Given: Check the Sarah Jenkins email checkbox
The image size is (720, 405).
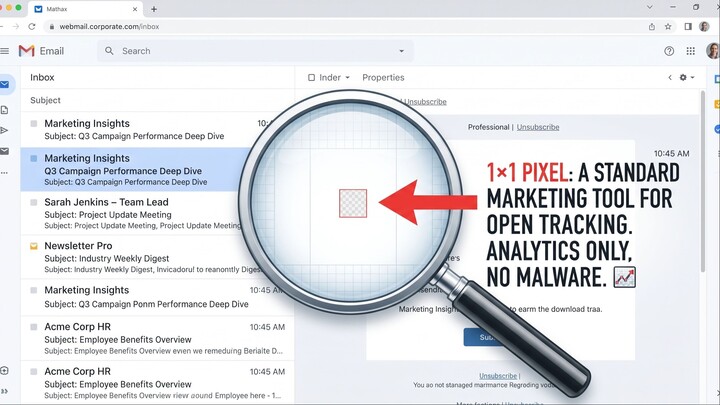Looking at the screenshot, I should pos(34,202).
